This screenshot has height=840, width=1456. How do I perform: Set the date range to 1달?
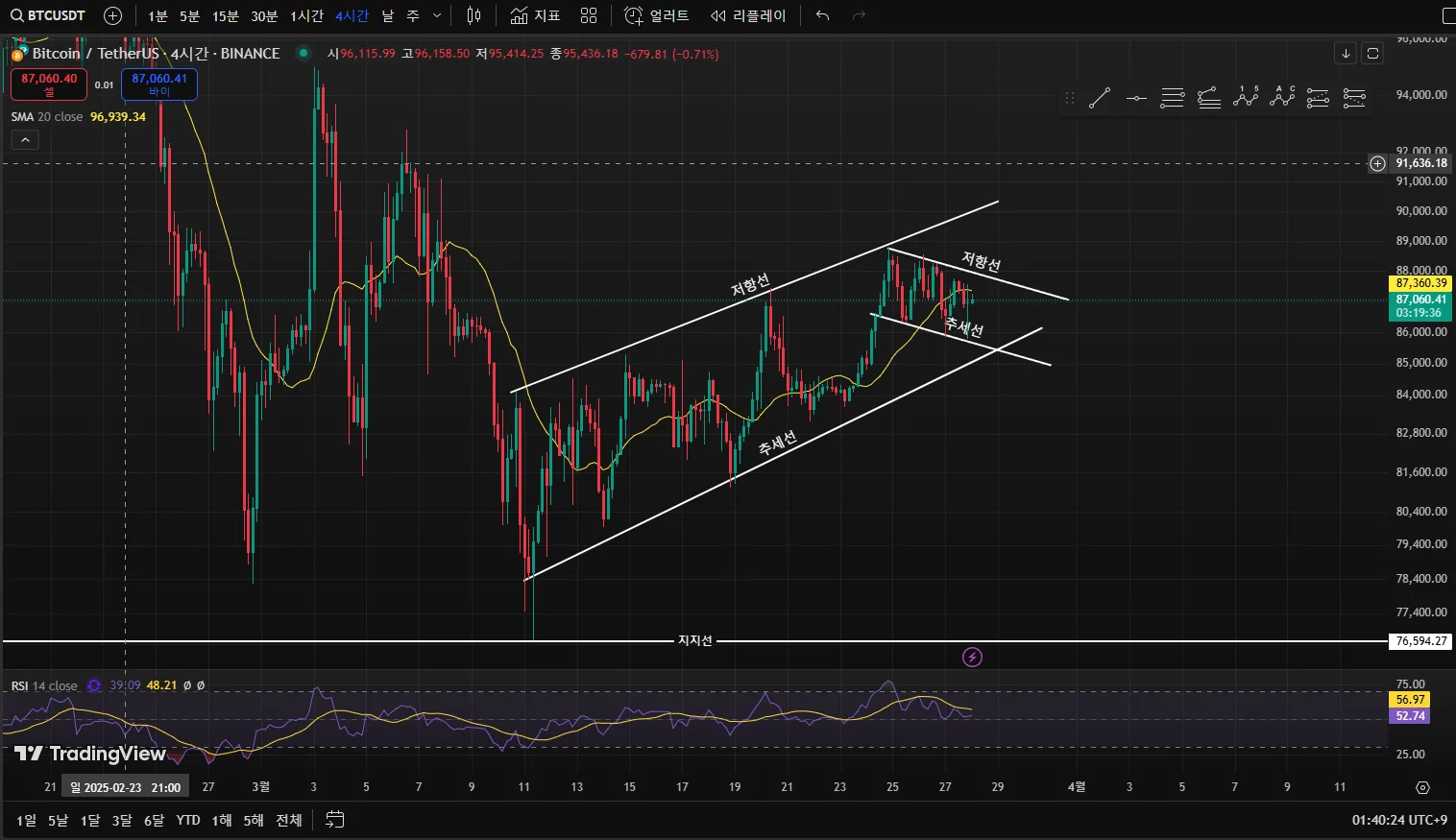pyautogui.click(x=89, y=820)
